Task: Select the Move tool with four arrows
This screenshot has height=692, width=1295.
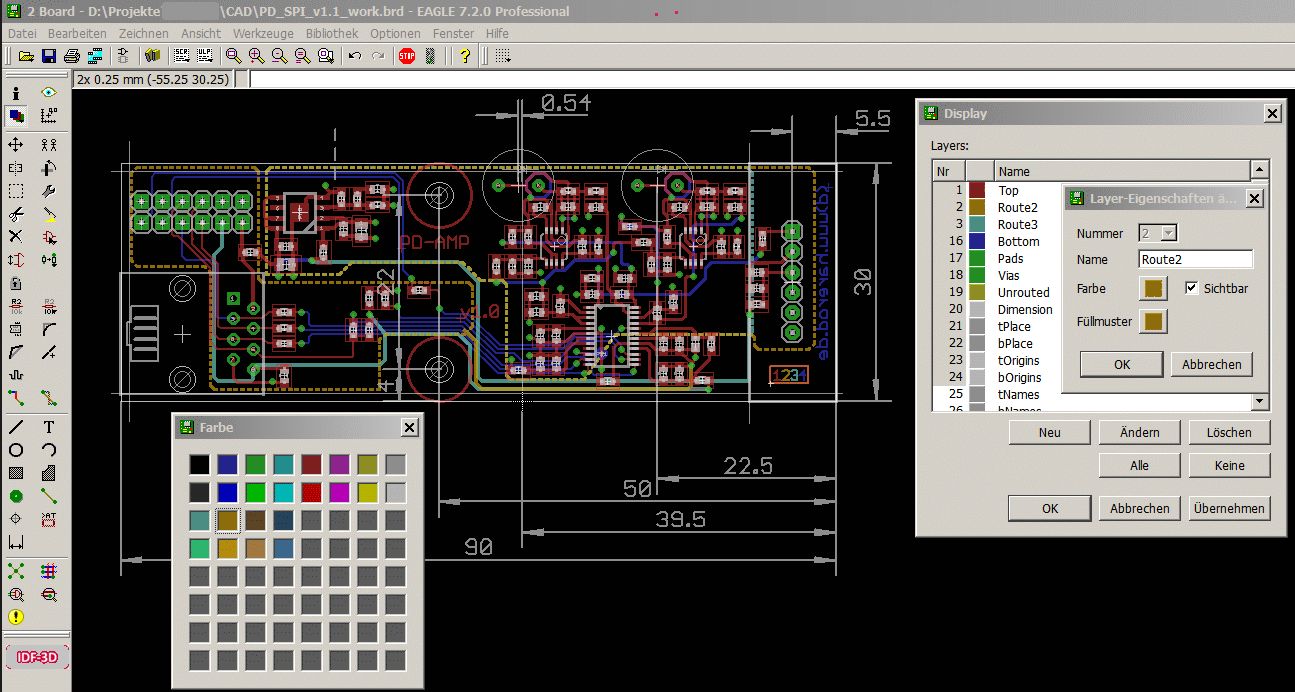Action: (x=16, y=145)
